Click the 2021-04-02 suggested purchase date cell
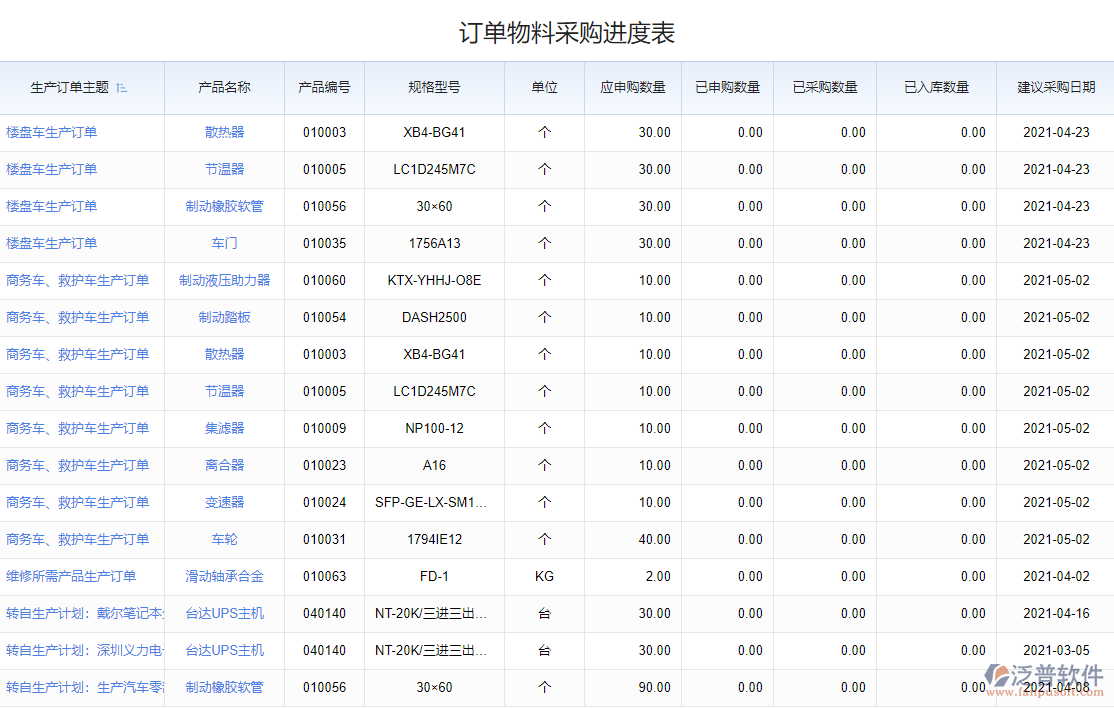 coord(1055,576)
